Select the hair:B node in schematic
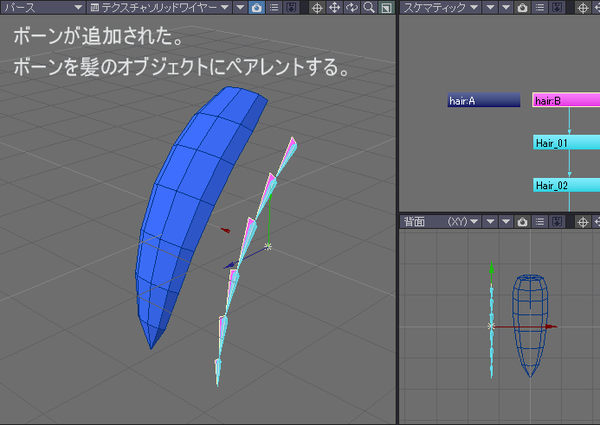Viewport: 600px width, 425px height. [x=566, y=100]
